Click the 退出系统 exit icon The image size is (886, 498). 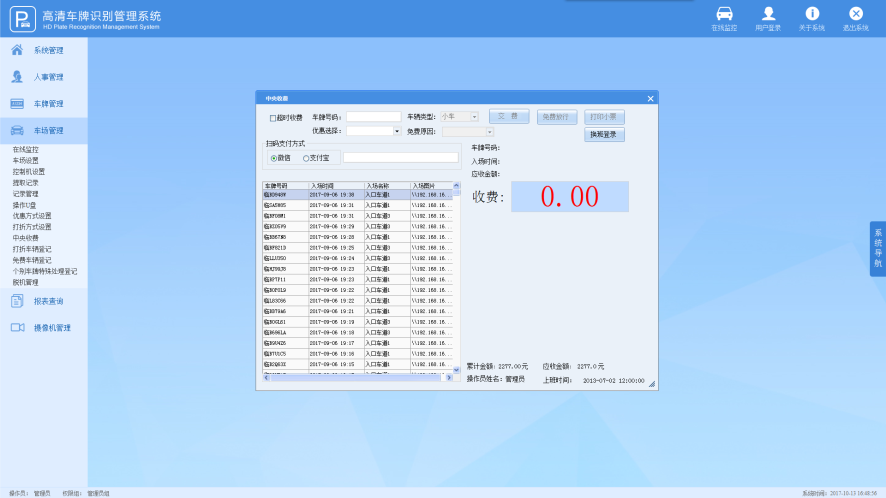point(855,14)
